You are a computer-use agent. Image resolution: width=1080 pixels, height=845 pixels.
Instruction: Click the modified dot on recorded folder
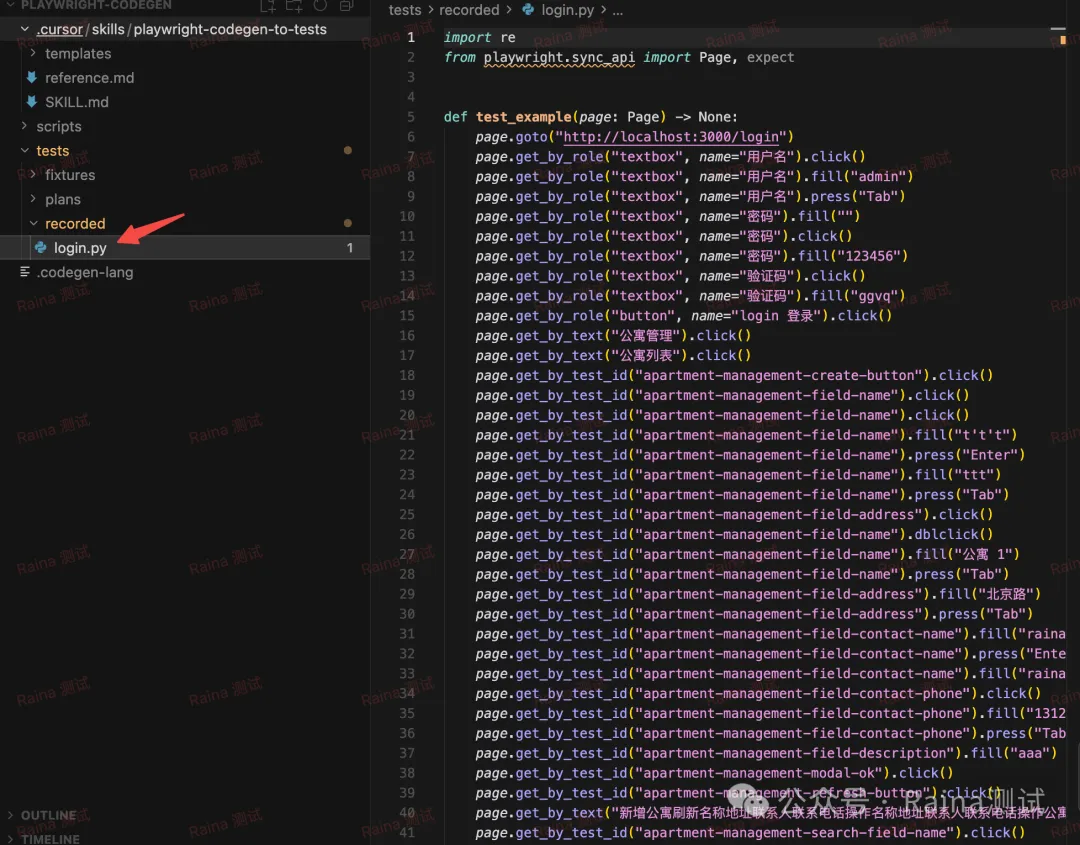[348, 223]
